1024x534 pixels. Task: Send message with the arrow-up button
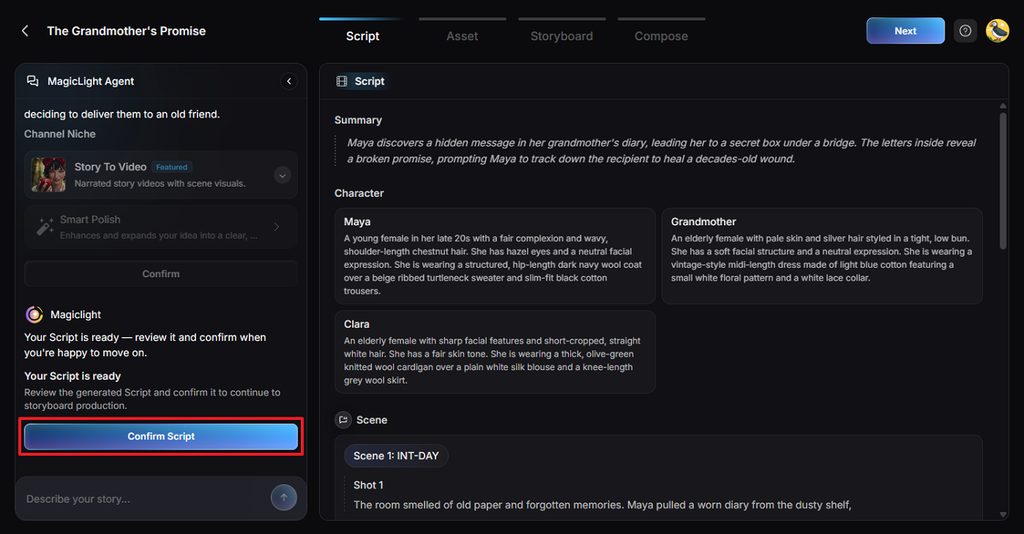pos(283,497)
